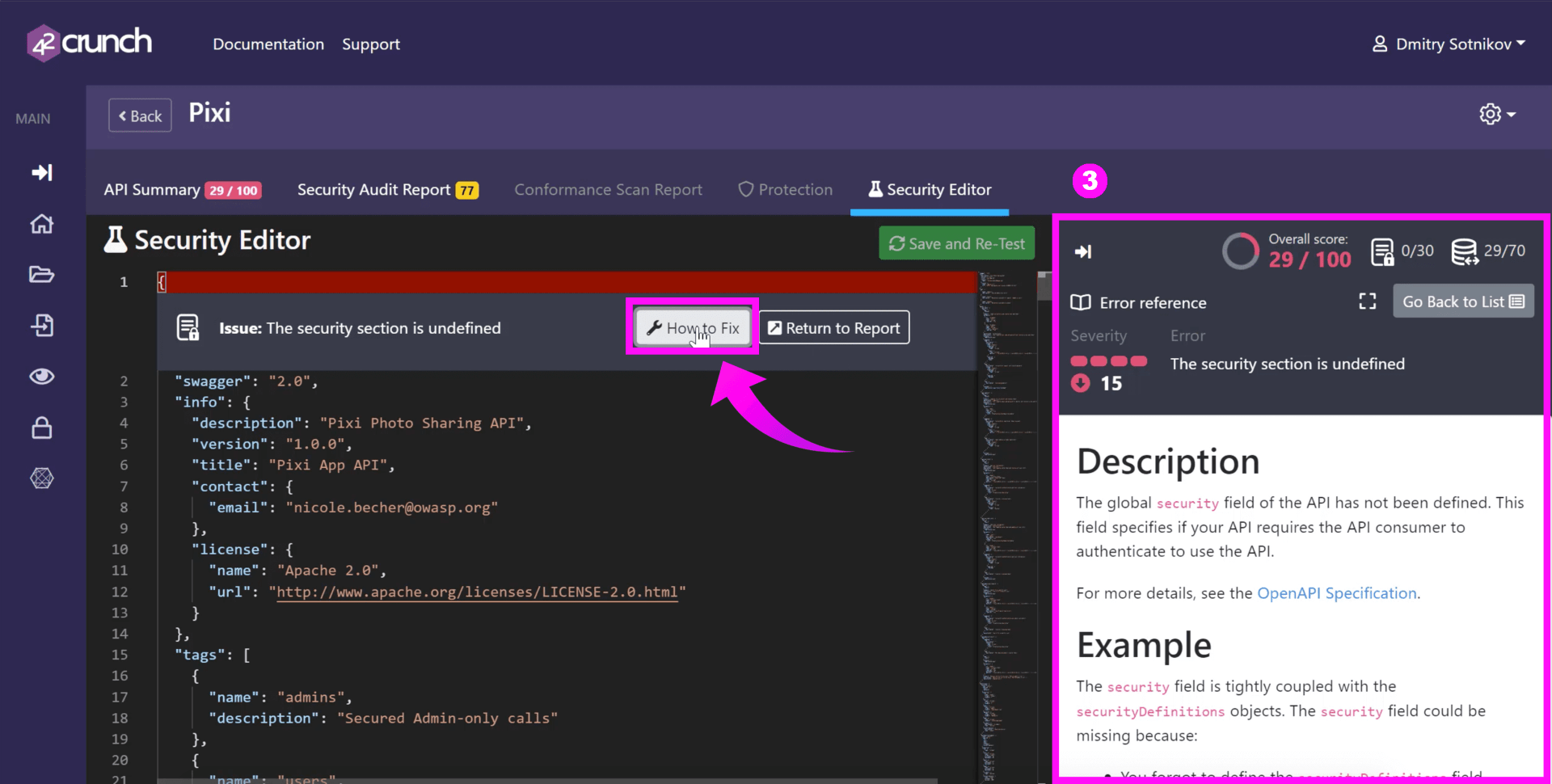
Task: Click the severity level red bars
Action: pyautogui.click(x=1108, y=360)
